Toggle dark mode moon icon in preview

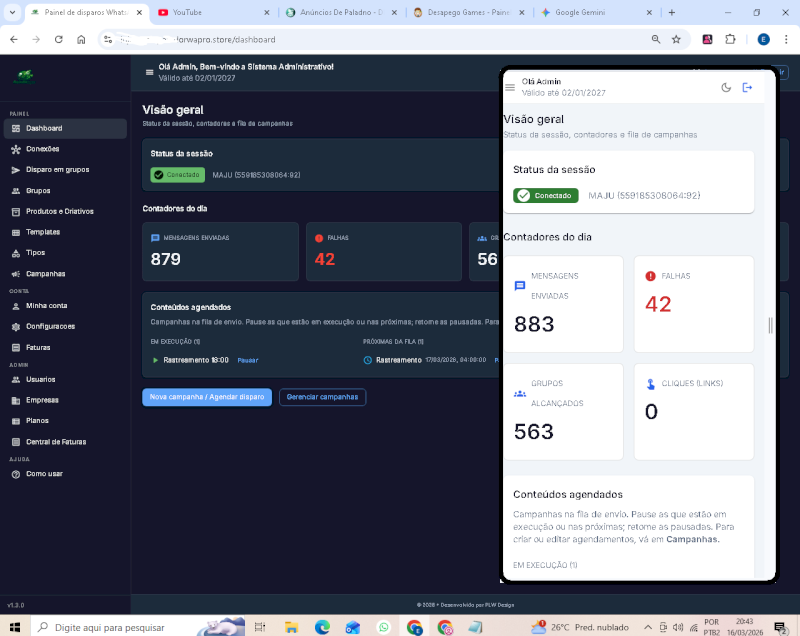[726, 88]
